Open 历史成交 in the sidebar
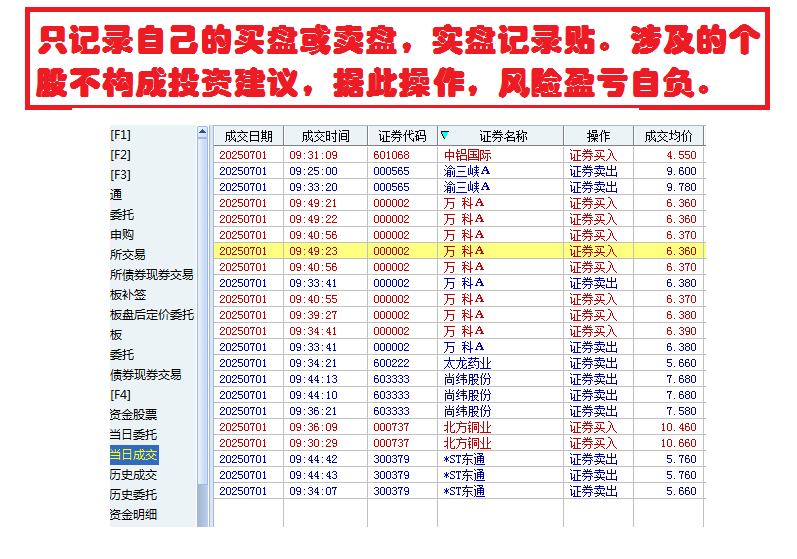This screenshot has width=797, height=559. [134, 475]
